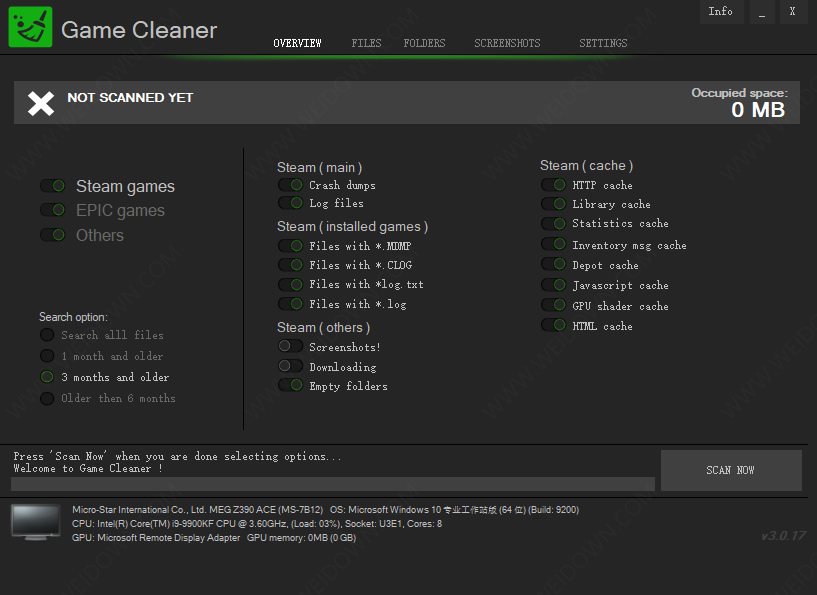Select Older then 6 months option
The height and width of the screenshot is (595, 817).
47,399
